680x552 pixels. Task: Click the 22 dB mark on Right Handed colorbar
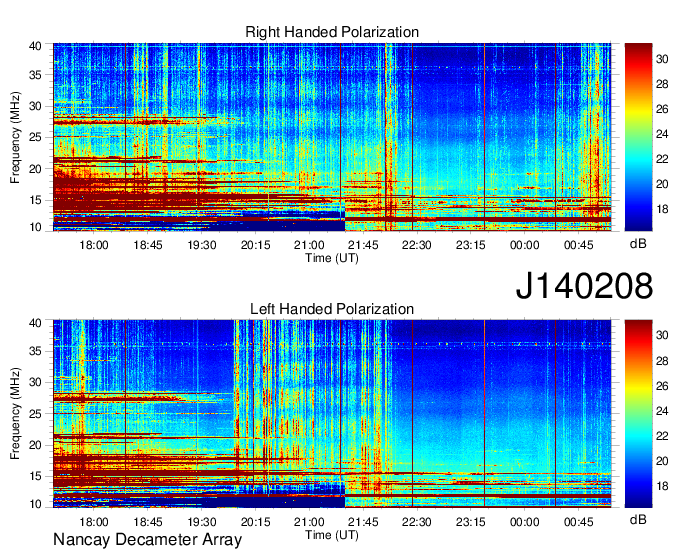[x=662, y=159]
